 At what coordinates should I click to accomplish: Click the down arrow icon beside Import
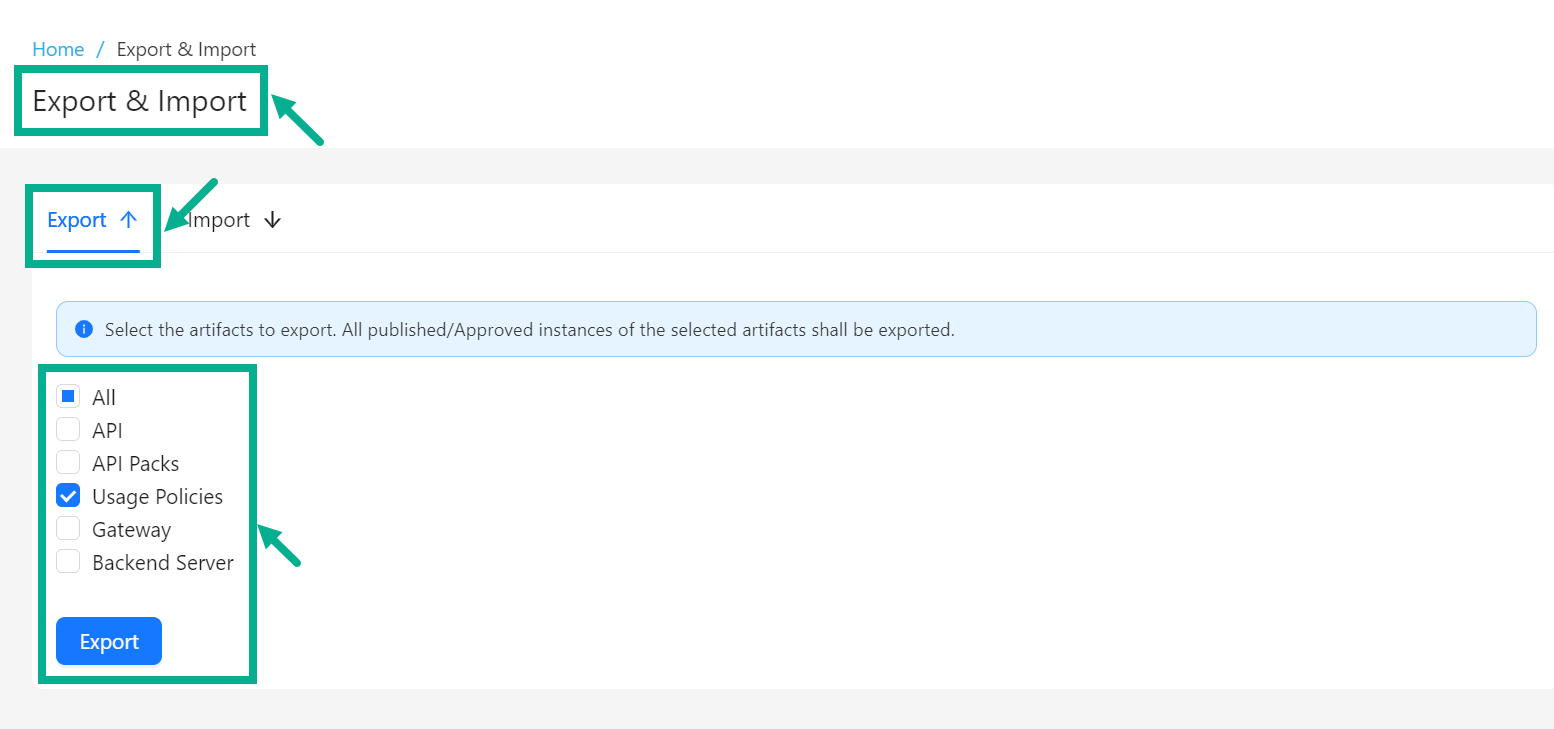273,220
